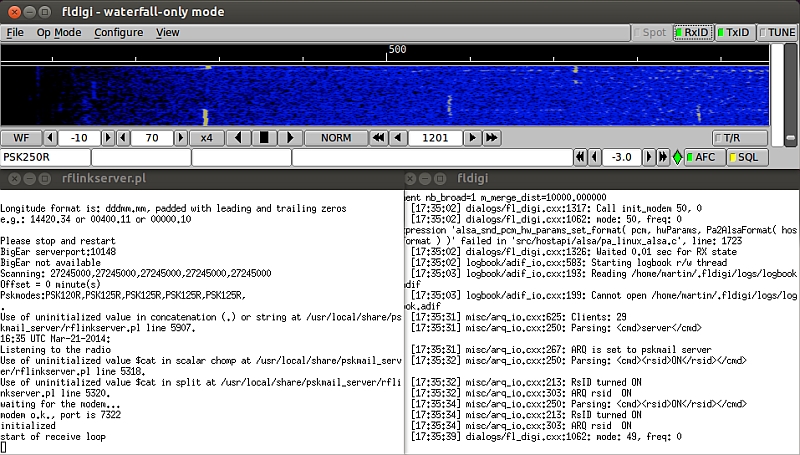Maximize the fldigi waterfall-only window
This screenshot has width=800, height=455.
click(x=45, y=12)
